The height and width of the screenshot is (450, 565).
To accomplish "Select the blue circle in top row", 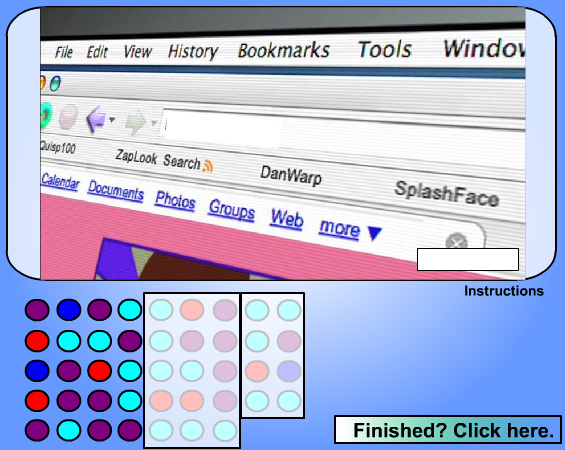I will 68,310.
